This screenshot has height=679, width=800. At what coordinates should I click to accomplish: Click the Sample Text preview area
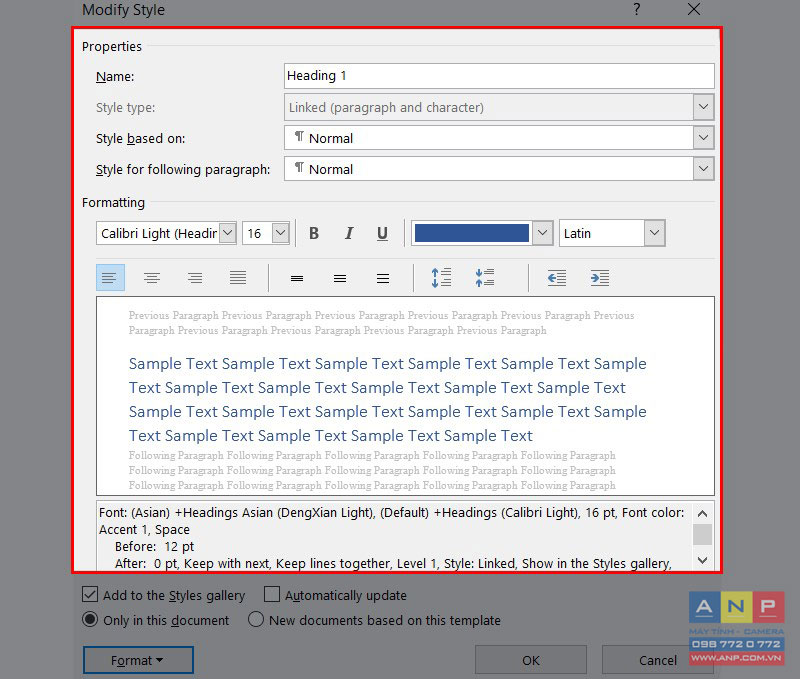405,396
